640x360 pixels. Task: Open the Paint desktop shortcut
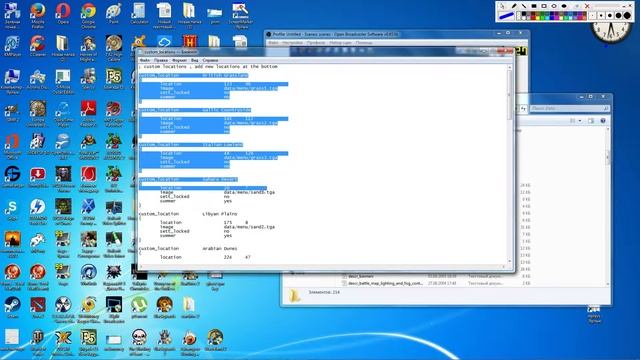point(113,14)
